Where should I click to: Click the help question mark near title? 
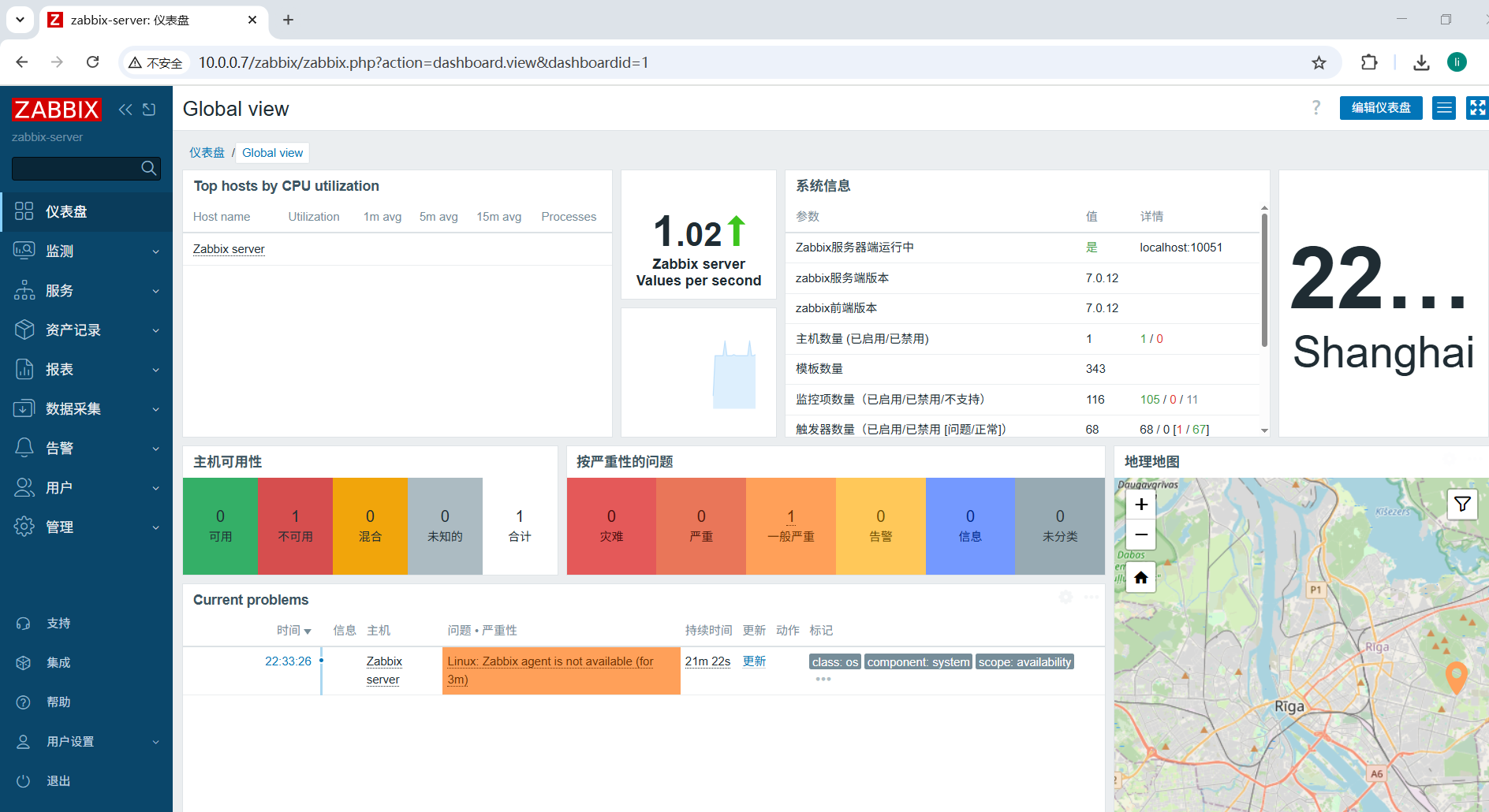(1315, 108)
